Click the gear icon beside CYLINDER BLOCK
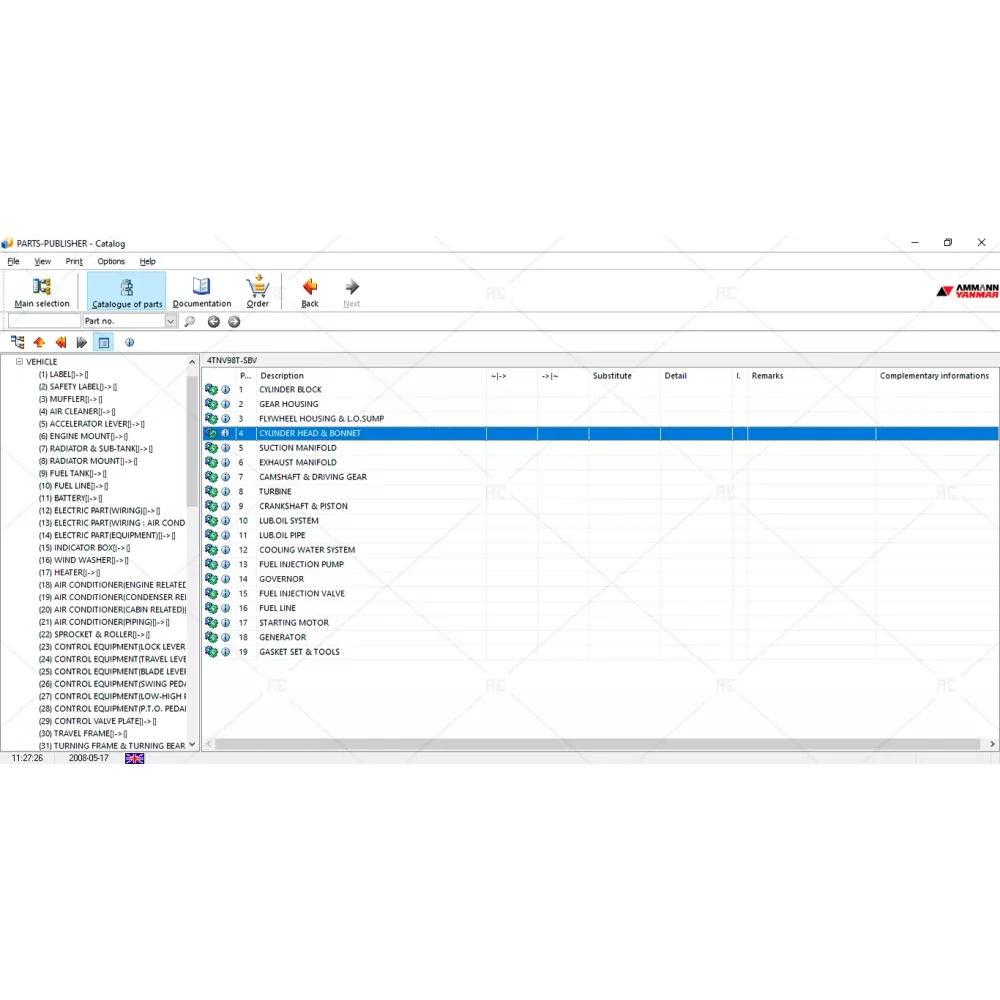1000x1000 pixels. (211, 390)
